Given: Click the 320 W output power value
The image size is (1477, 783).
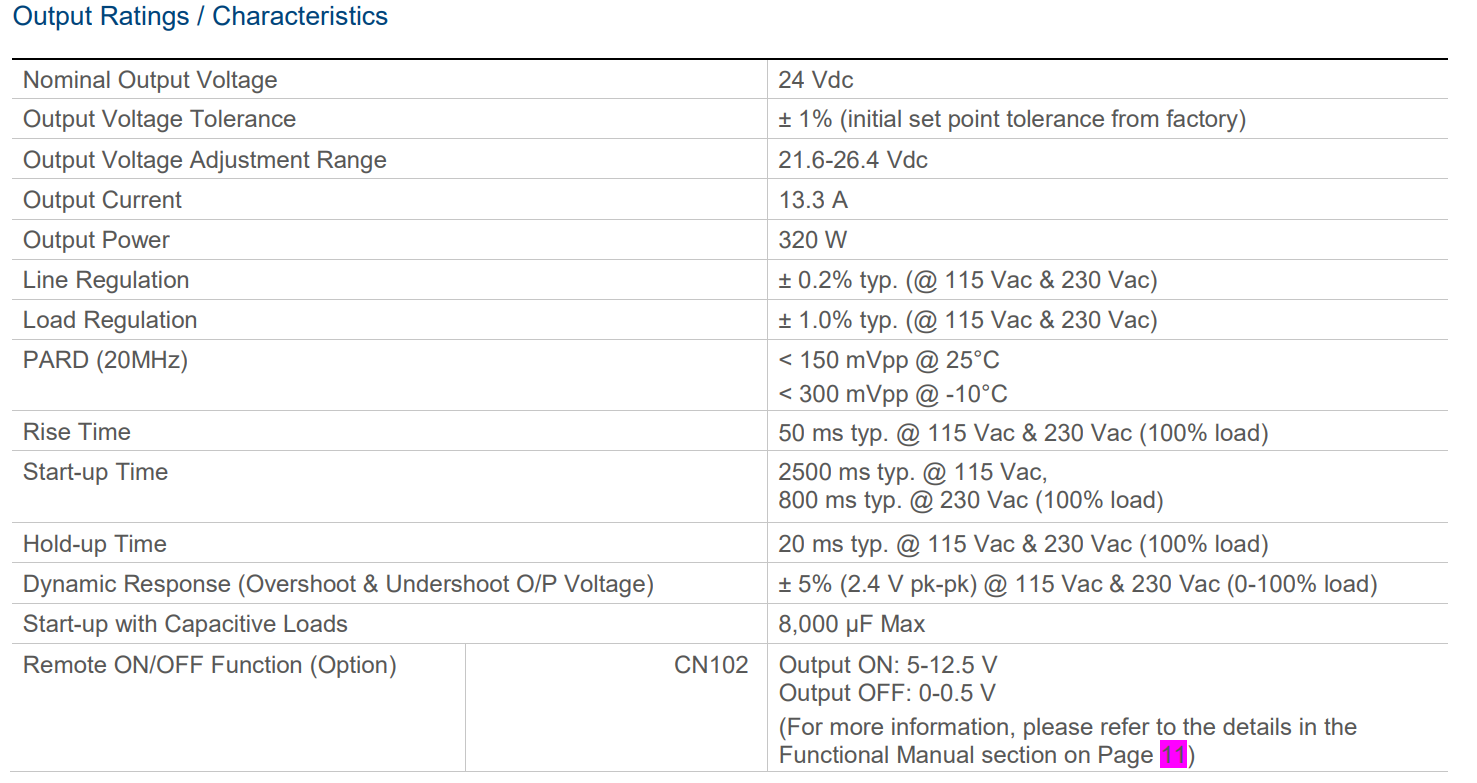Looking at the screenshot, I should [x=812, y=240].
